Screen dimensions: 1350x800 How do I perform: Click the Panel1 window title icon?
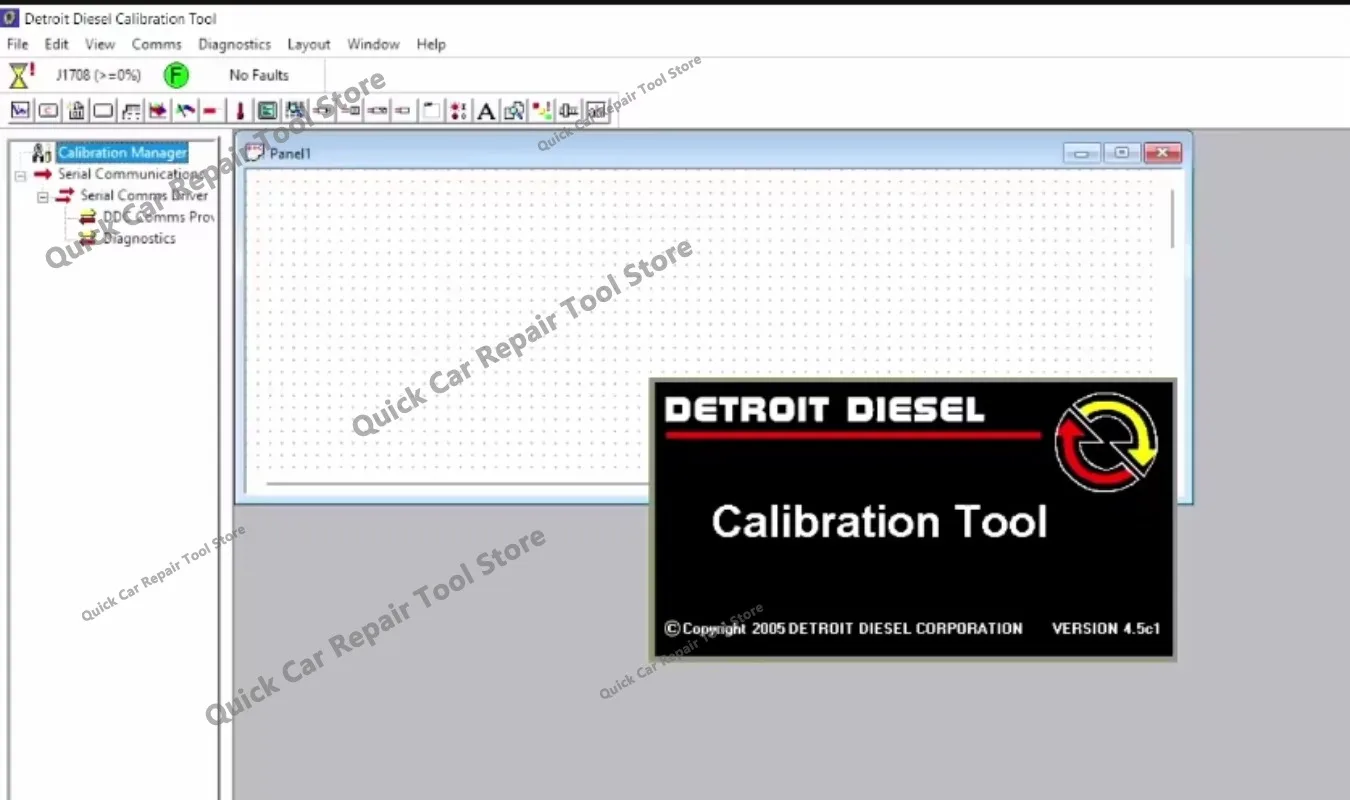(254, 152)
